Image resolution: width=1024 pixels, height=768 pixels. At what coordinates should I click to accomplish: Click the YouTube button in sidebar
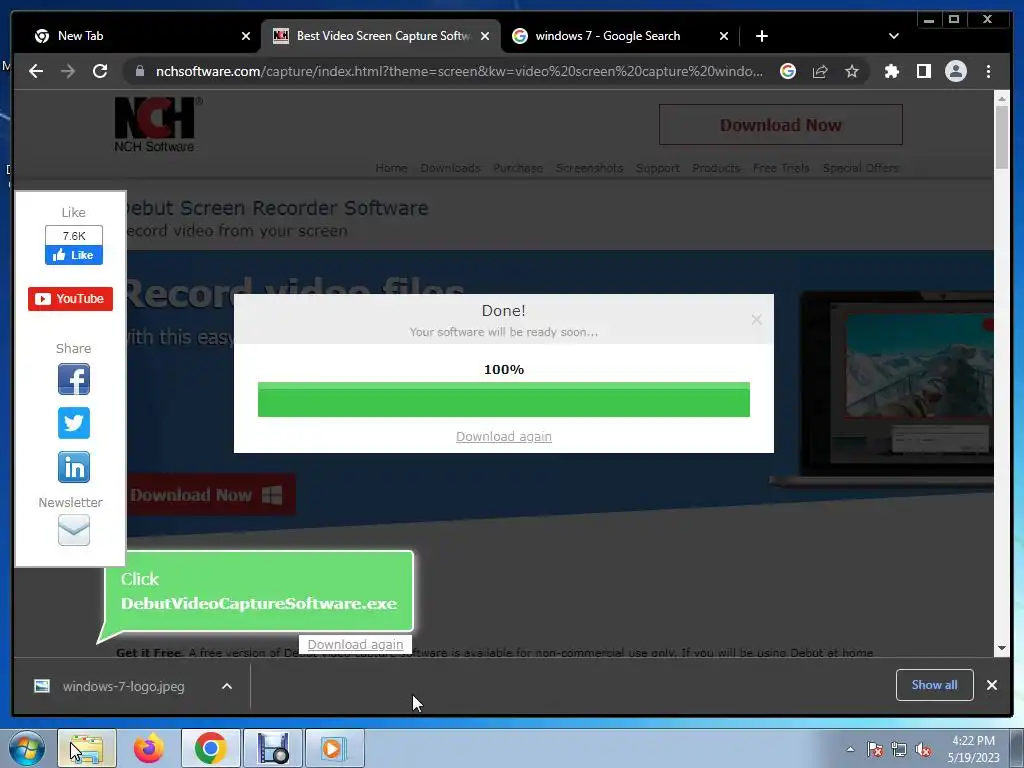(x=71, y=298)
